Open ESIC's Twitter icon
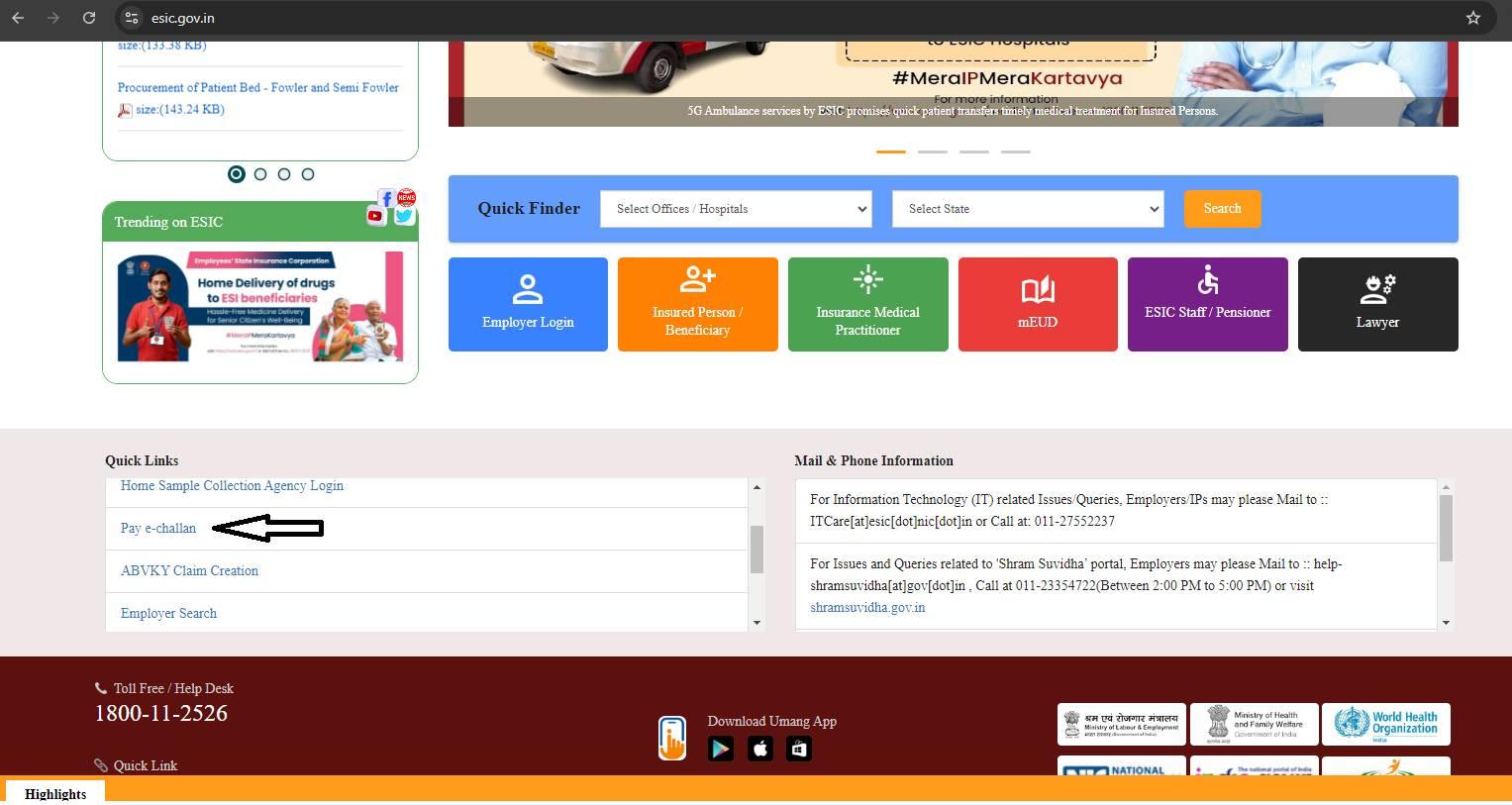 pyautogui.click(x=404, y=216)
